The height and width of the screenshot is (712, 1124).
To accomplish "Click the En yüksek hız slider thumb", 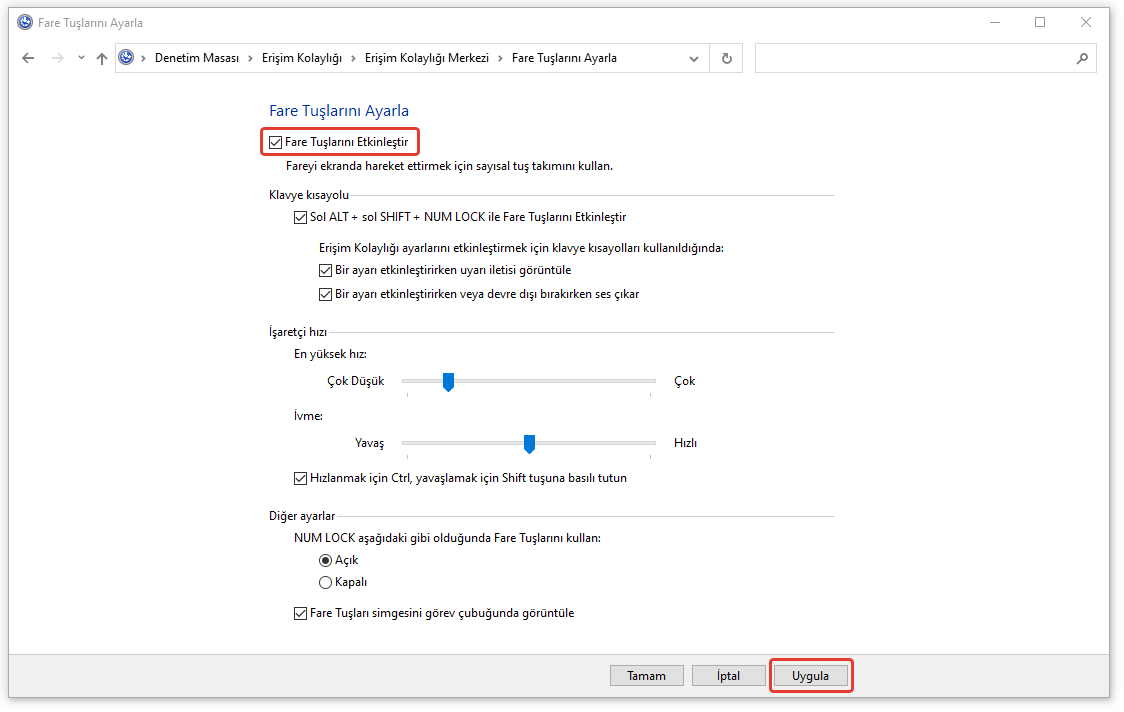I will [x=448, y=381].
